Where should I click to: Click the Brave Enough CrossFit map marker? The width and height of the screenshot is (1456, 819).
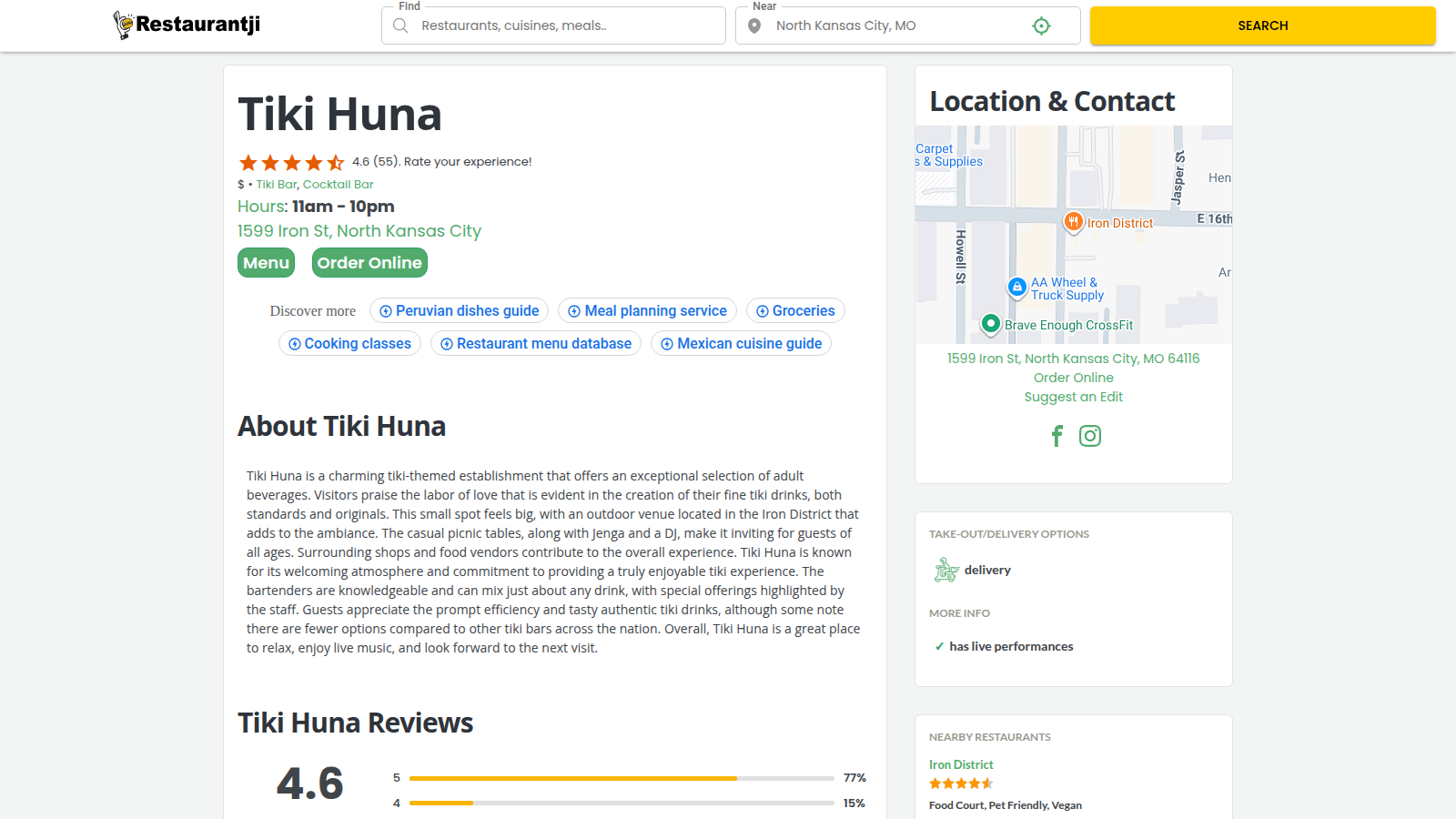click(991, 323)
